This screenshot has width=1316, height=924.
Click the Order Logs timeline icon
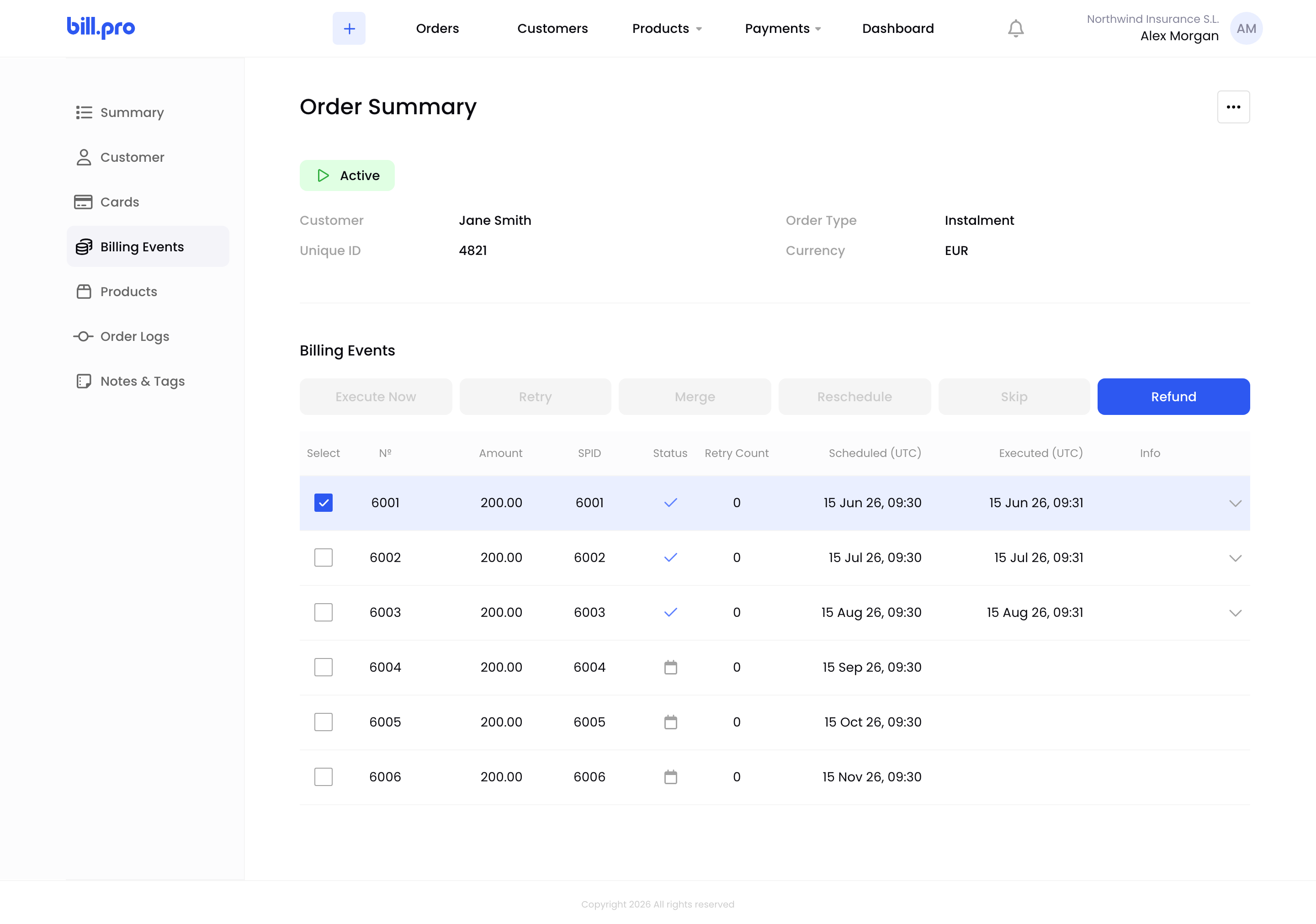[x=84, y=336]
